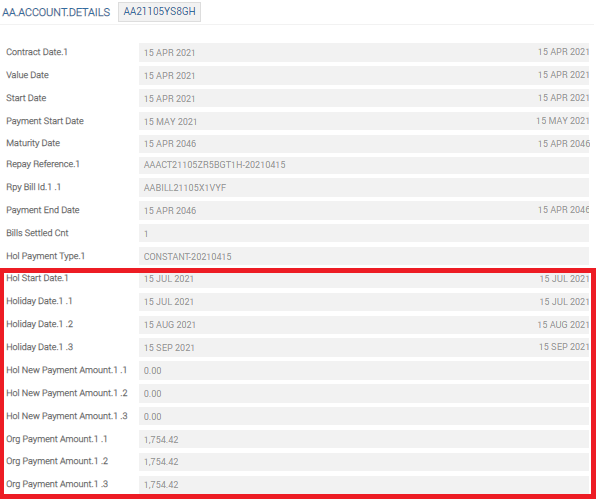This screenshot has height=499, width=596.
Task: Select the Contract Date.1 field
Action: click(x=364, y=52)
